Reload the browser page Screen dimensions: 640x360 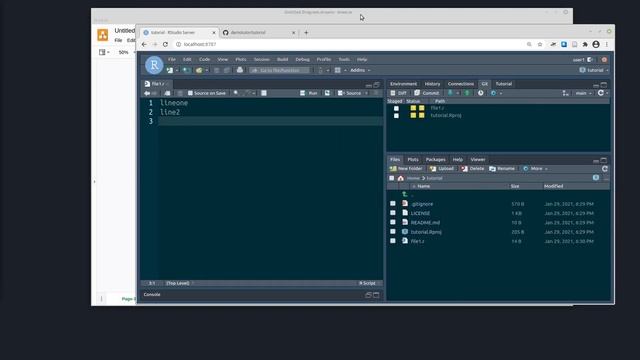(x=165, y=44)
